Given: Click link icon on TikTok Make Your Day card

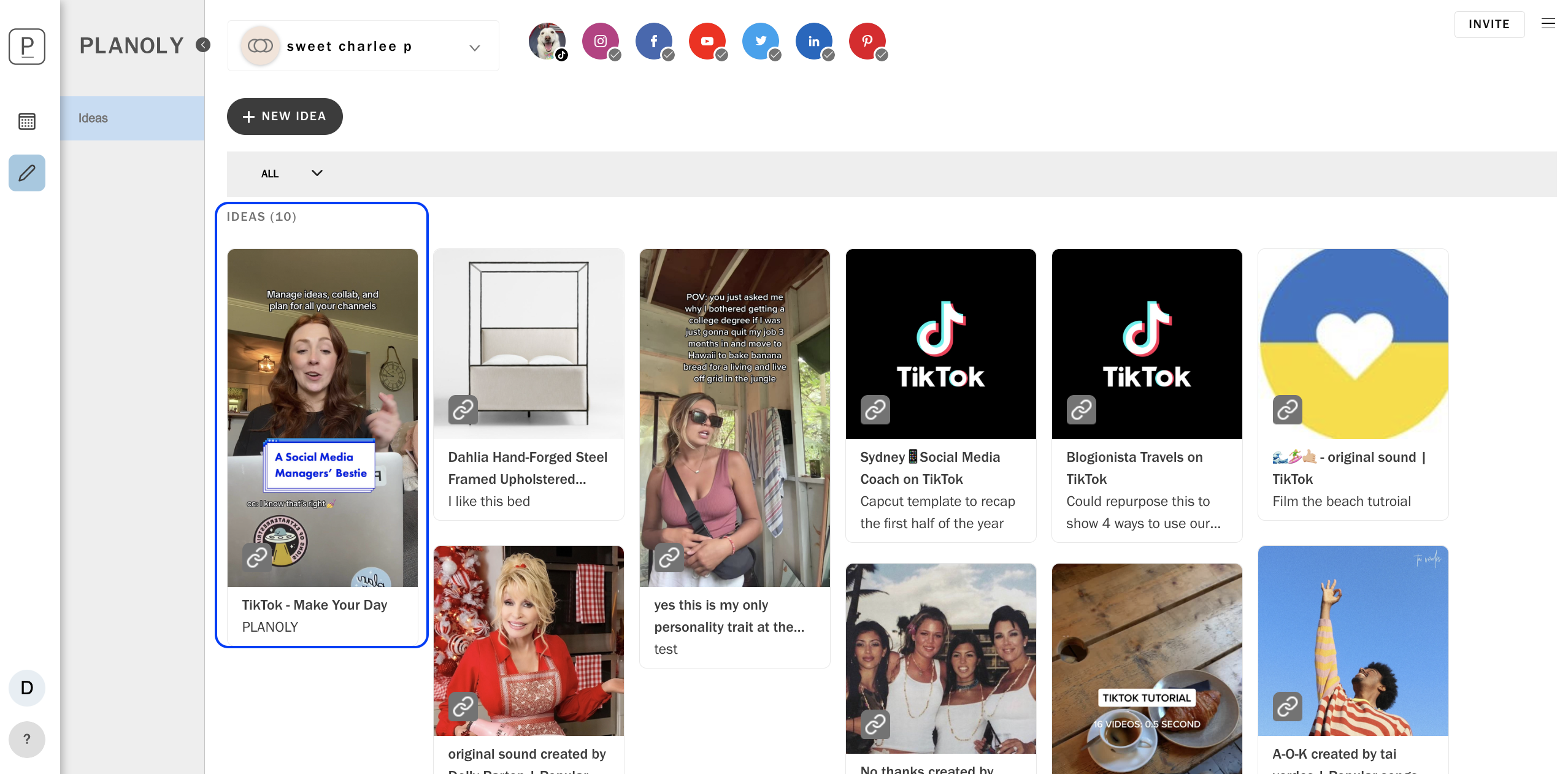Looking at the screenshot, I should click(x=257, y=558).
